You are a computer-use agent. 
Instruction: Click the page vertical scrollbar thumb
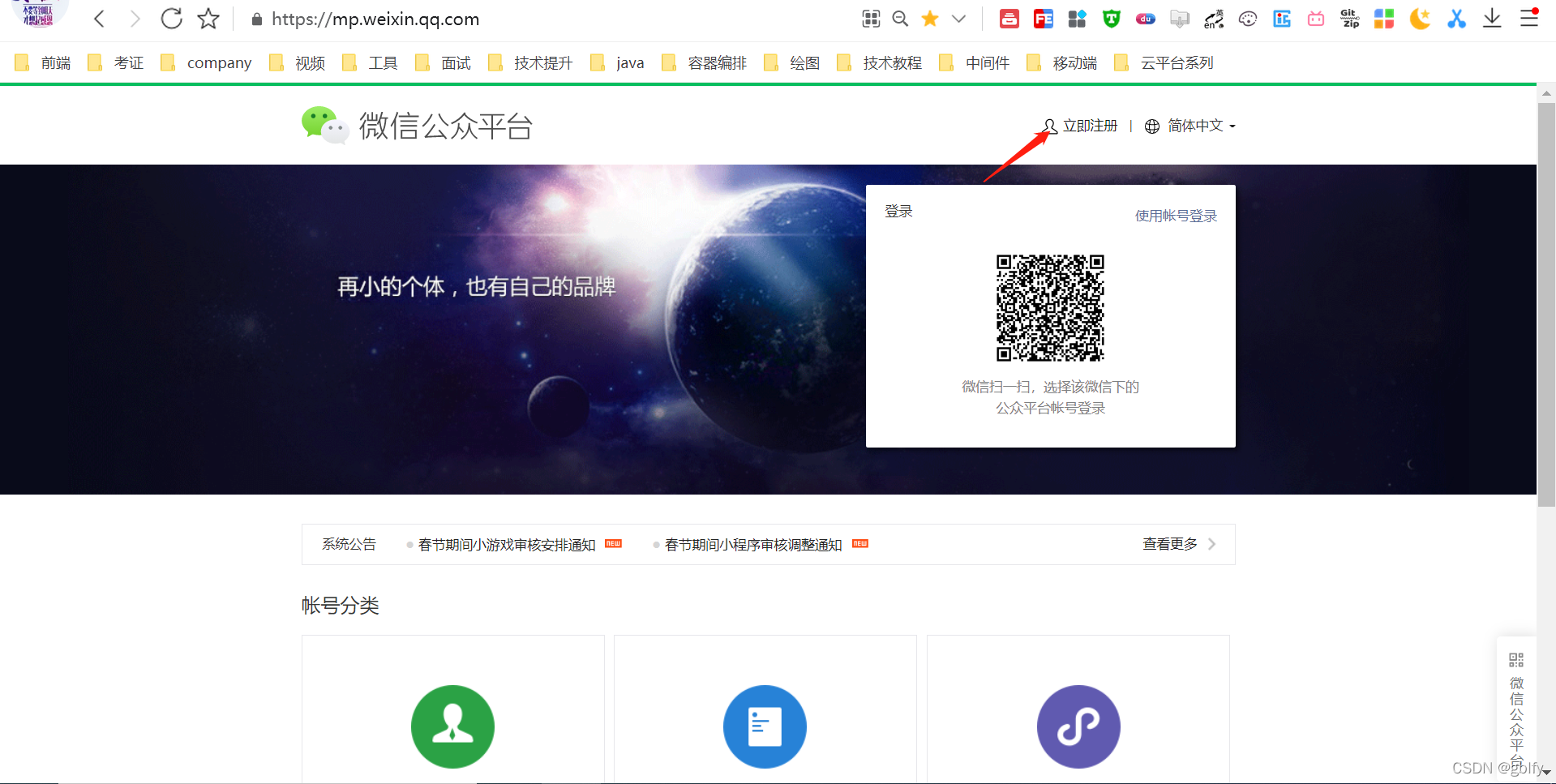(1546, 304)
